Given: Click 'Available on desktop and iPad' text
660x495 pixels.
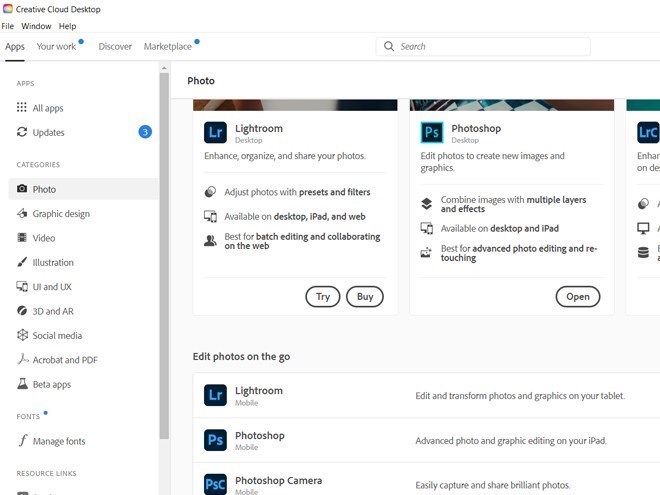Looking at the screenshot, I should (500, 228).
